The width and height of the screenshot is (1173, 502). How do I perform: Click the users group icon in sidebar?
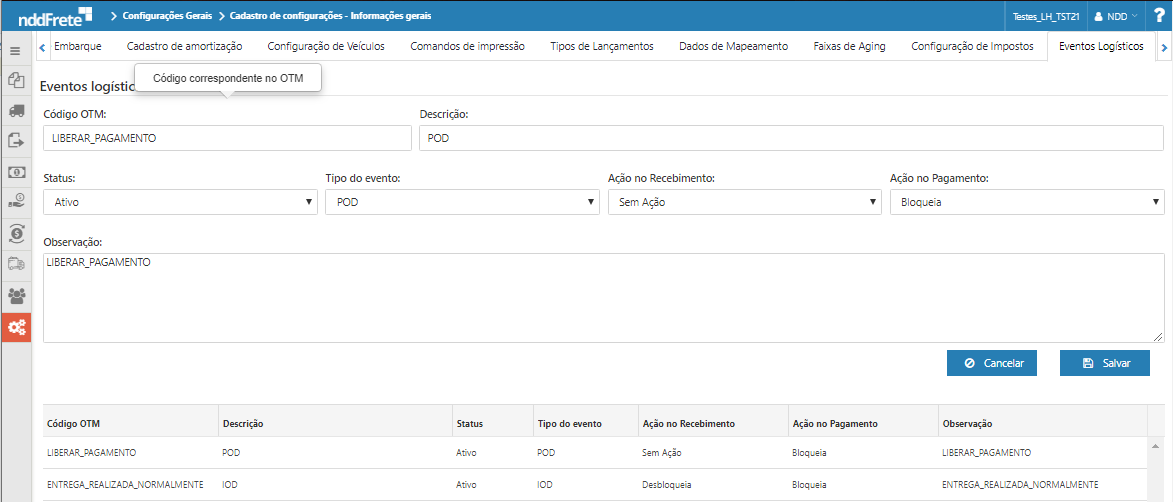pyautogui.click(x=16, y=296)
